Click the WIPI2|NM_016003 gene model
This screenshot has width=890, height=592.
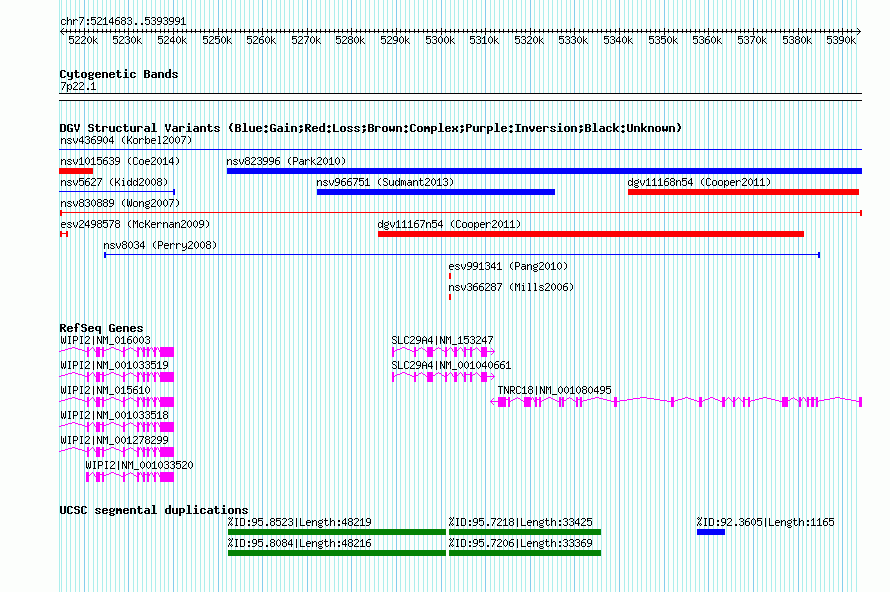click(x=116, y=352)
